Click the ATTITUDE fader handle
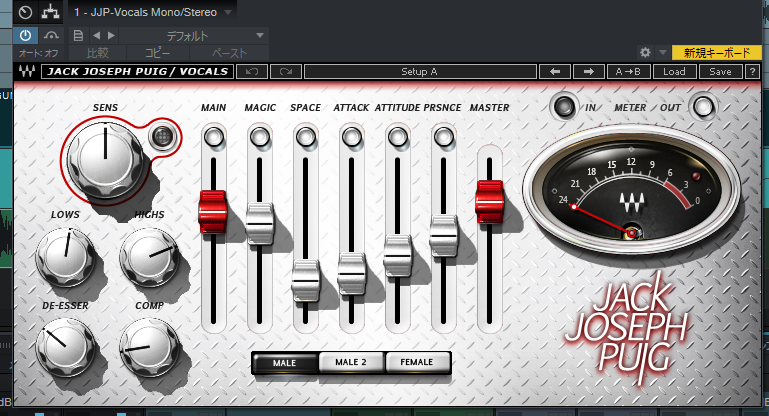This screenshot has height=416, width=769. (x=398, y=256)
